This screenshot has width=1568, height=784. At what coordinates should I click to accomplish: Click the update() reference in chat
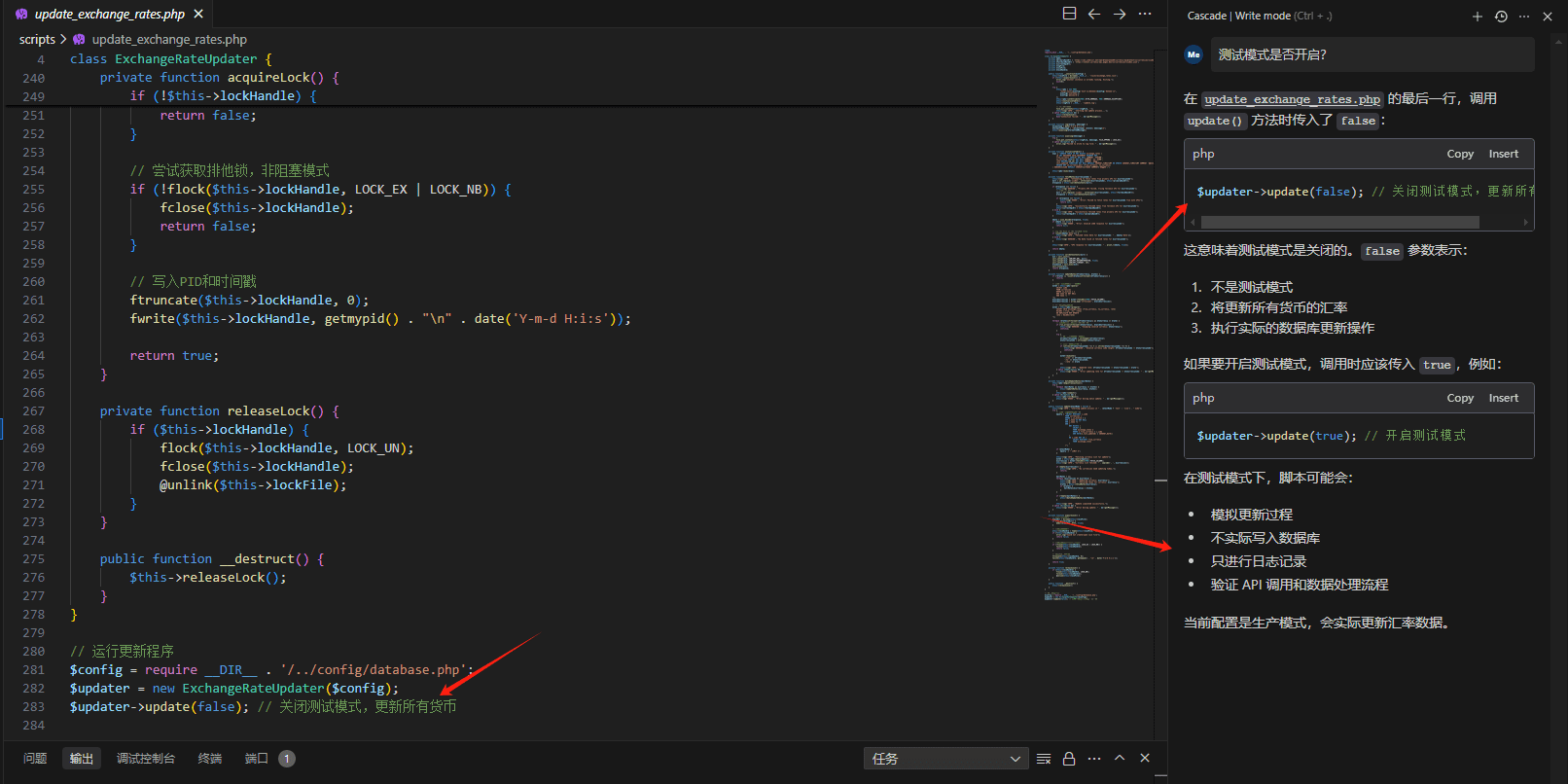pyautogui.click(x=1215, y=121)
